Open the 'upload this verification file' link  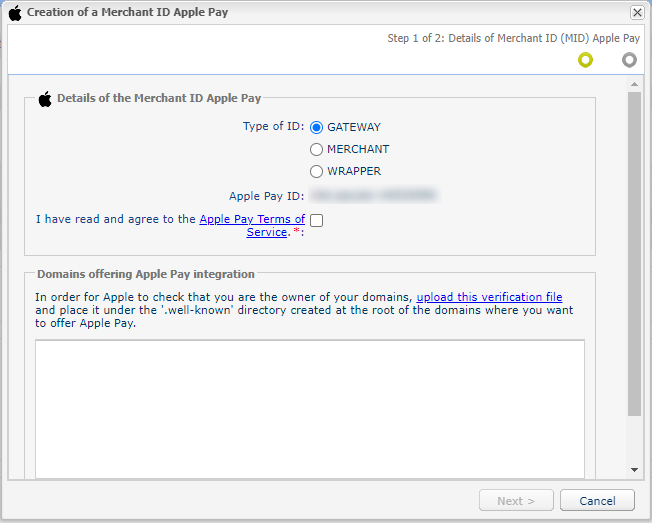(489, 297)
